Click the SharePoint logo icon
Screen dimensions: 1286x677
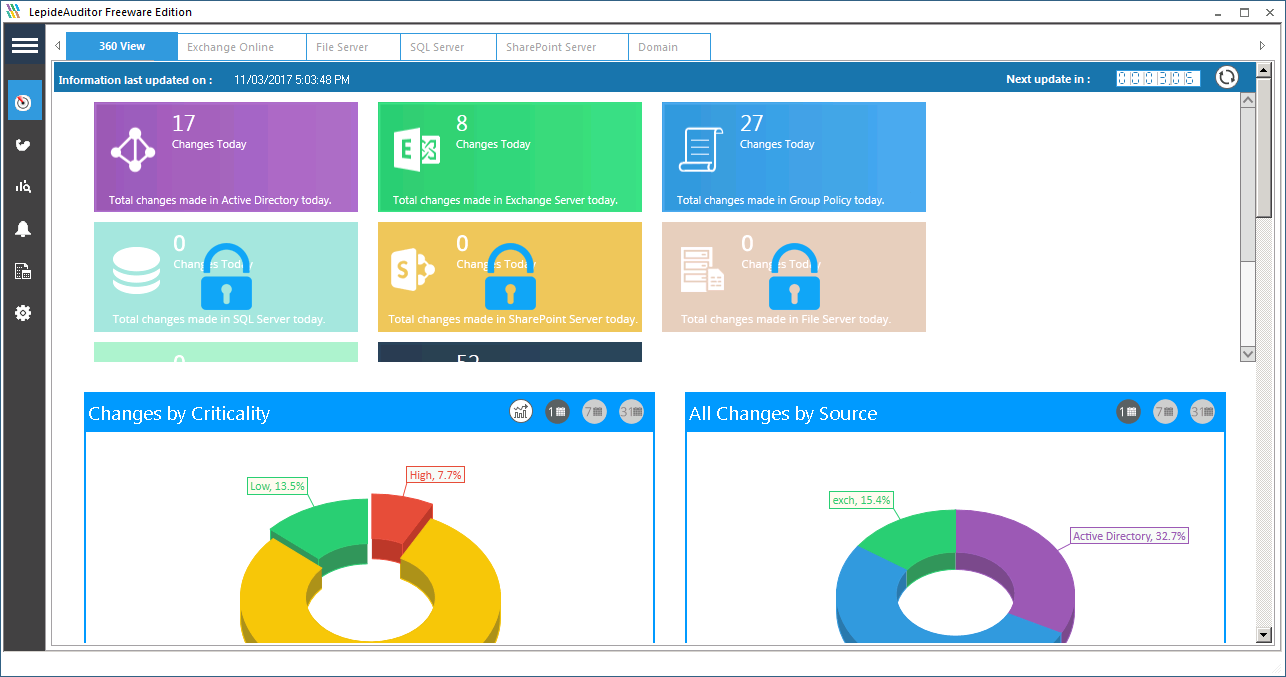click(413, 270)
